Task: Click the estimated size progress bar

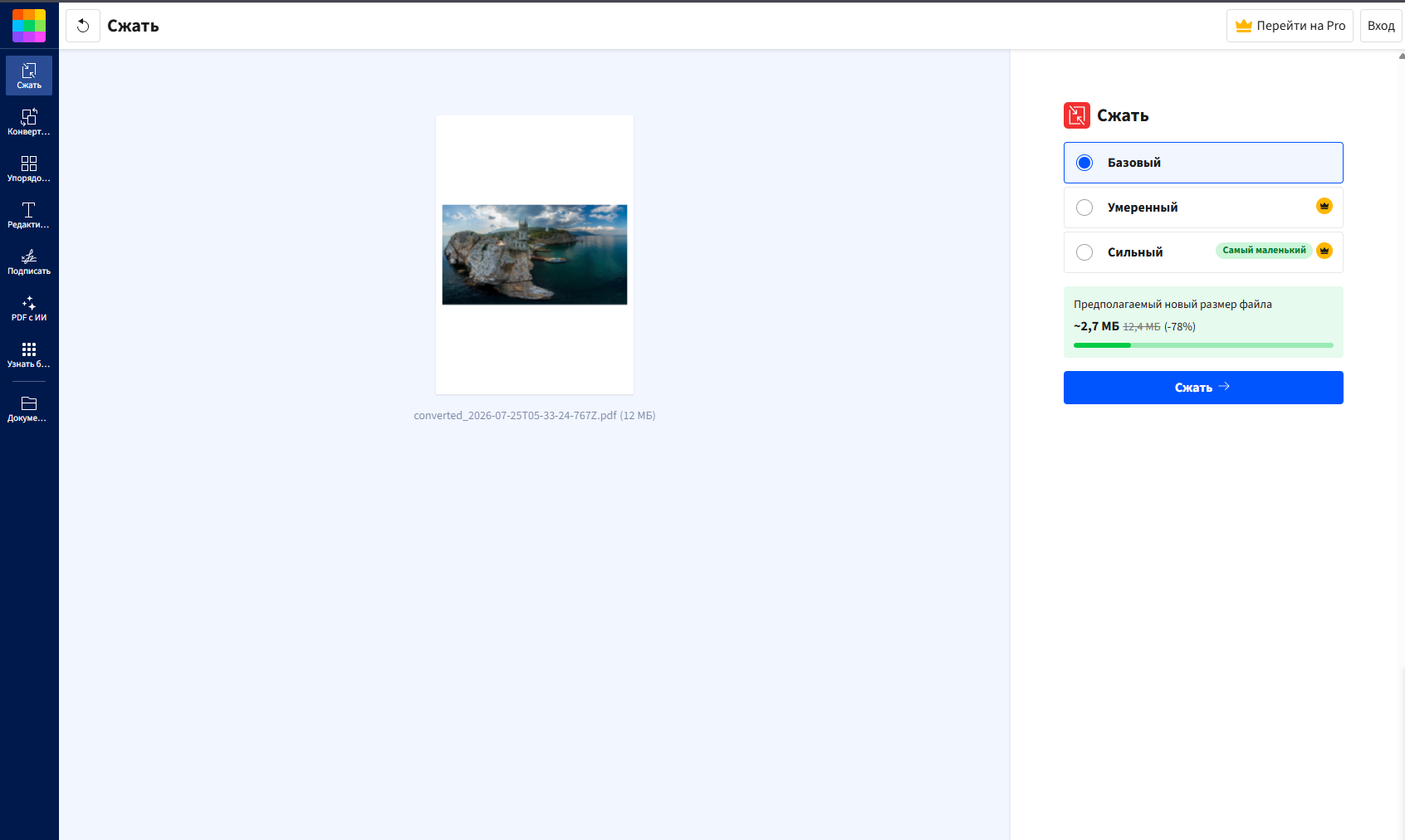Action: (x=1203, y=345)
